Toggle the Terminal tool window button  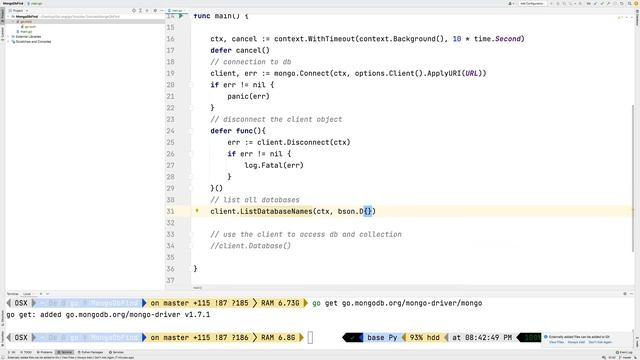pyautogui.click(x=65, y=352)
